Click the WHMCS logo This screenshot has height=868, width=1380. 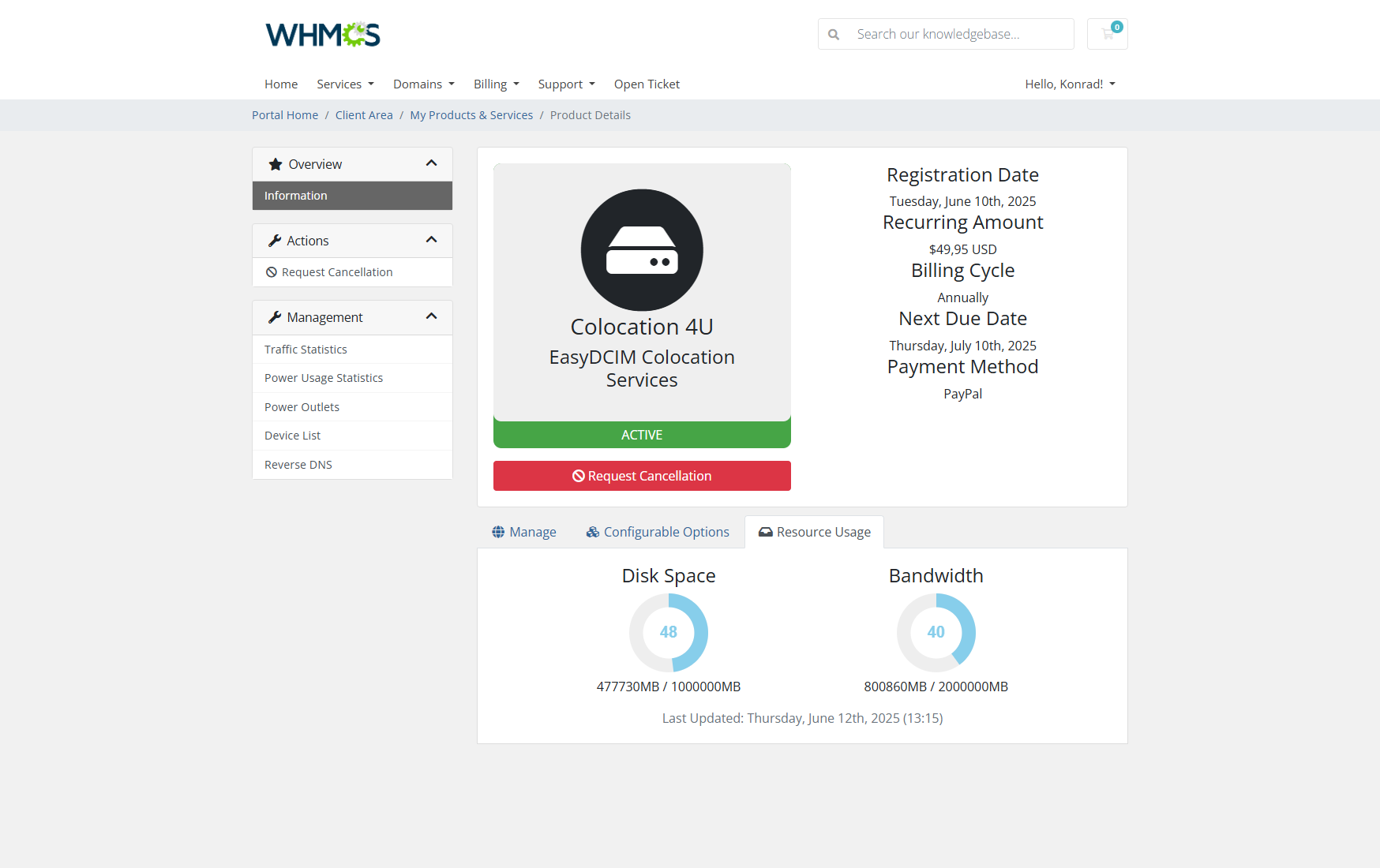[323, 35]
